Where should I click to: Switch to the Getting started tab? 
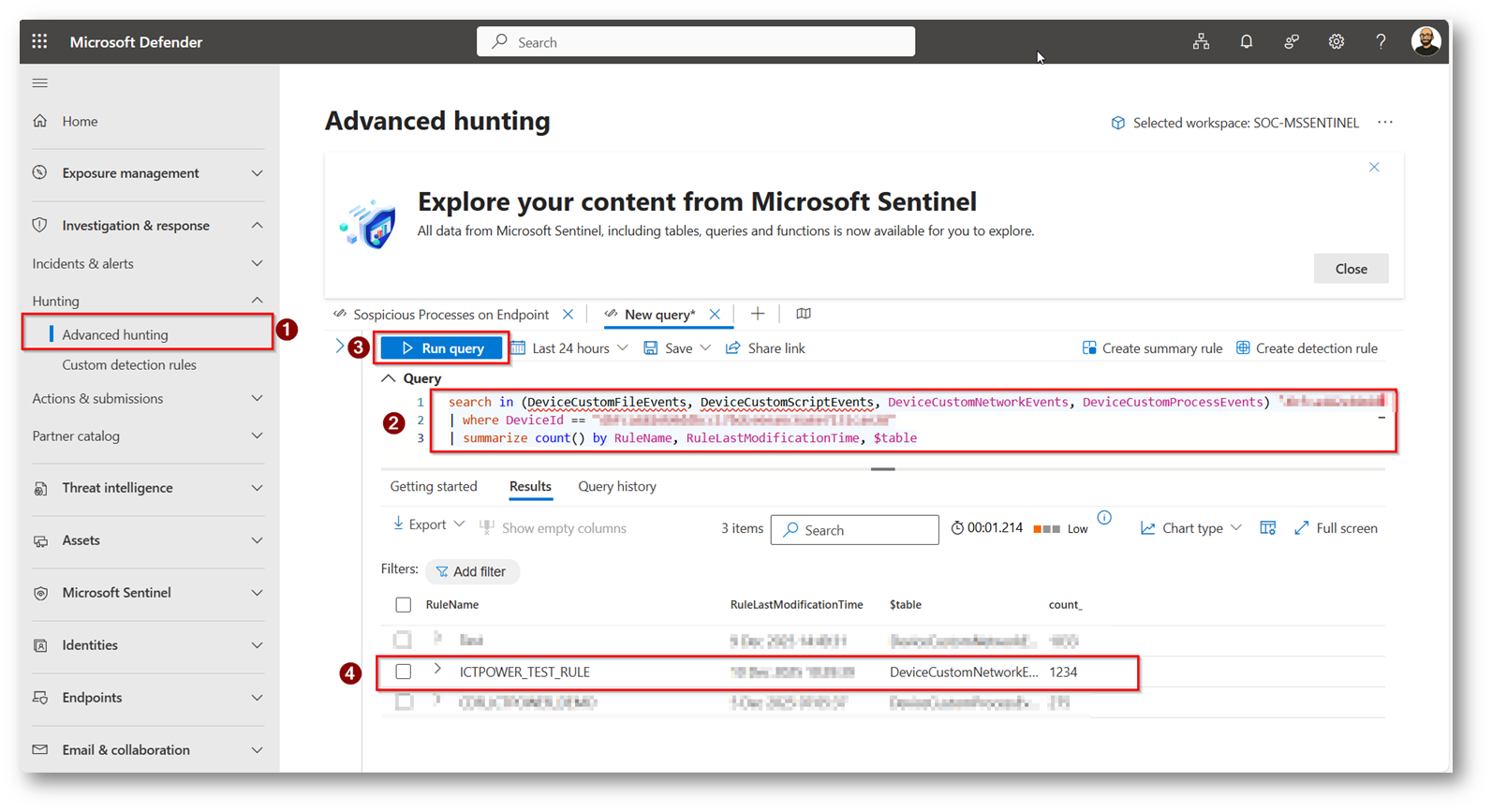tap(434, 487)
